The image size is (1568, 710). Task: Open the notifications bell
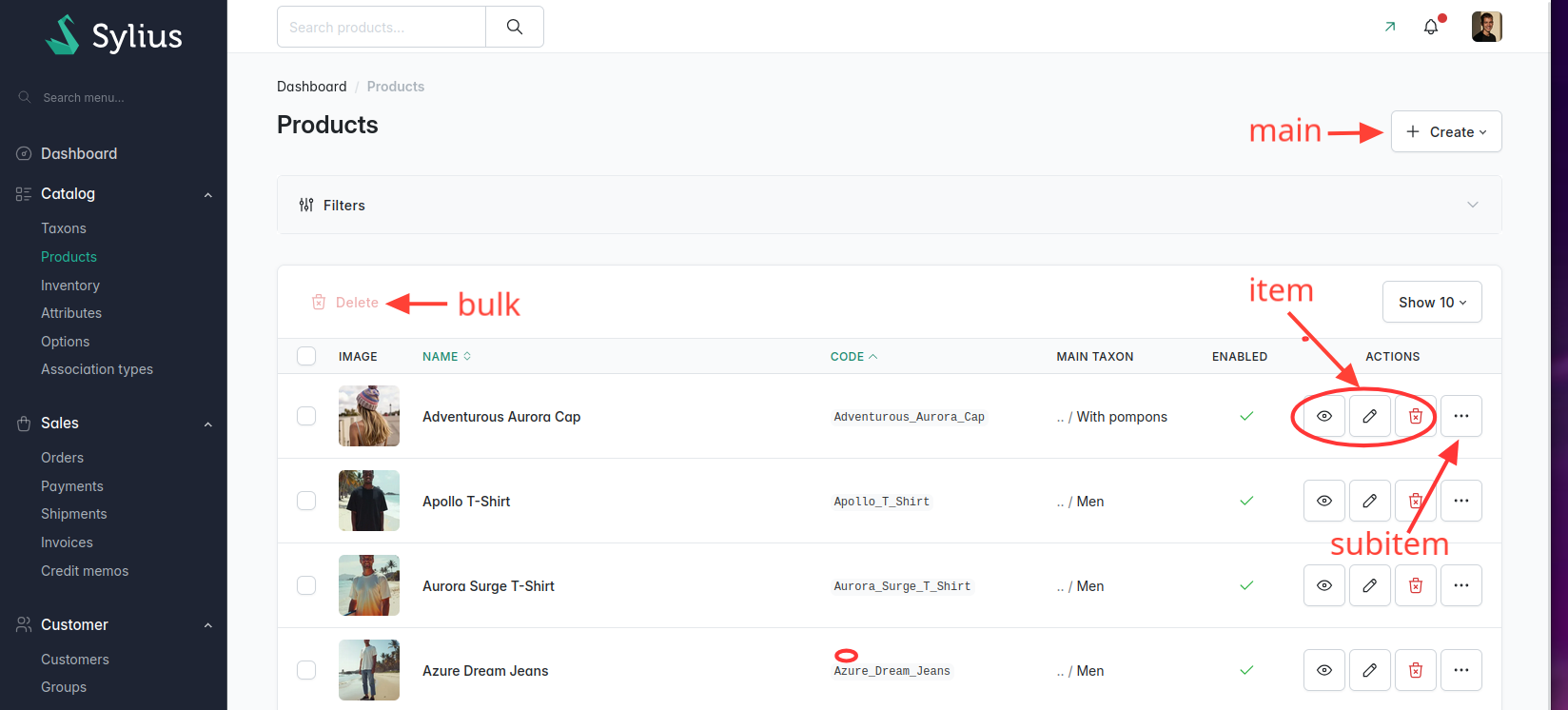pos(1431,27)
